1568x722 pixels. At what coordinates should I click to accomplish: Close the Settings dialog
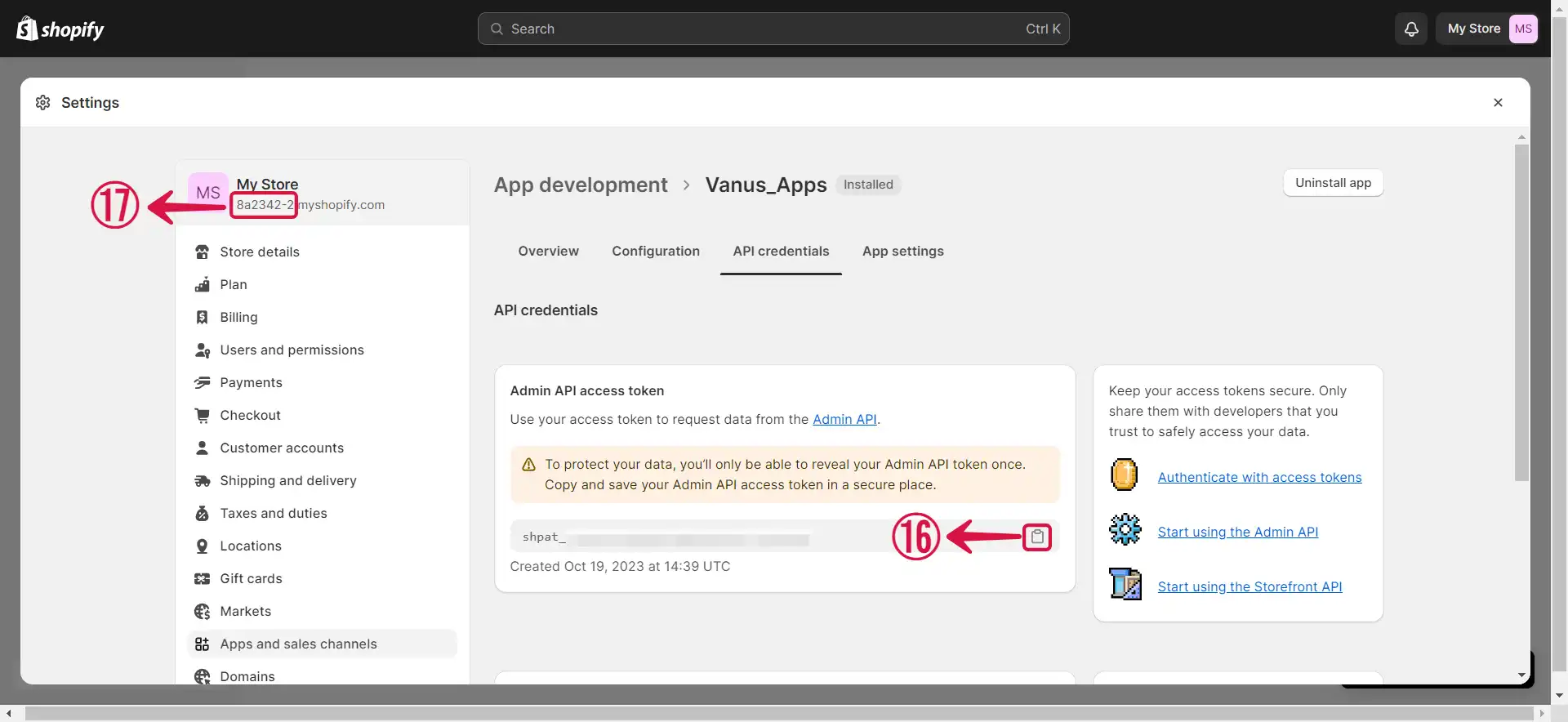1498,102
